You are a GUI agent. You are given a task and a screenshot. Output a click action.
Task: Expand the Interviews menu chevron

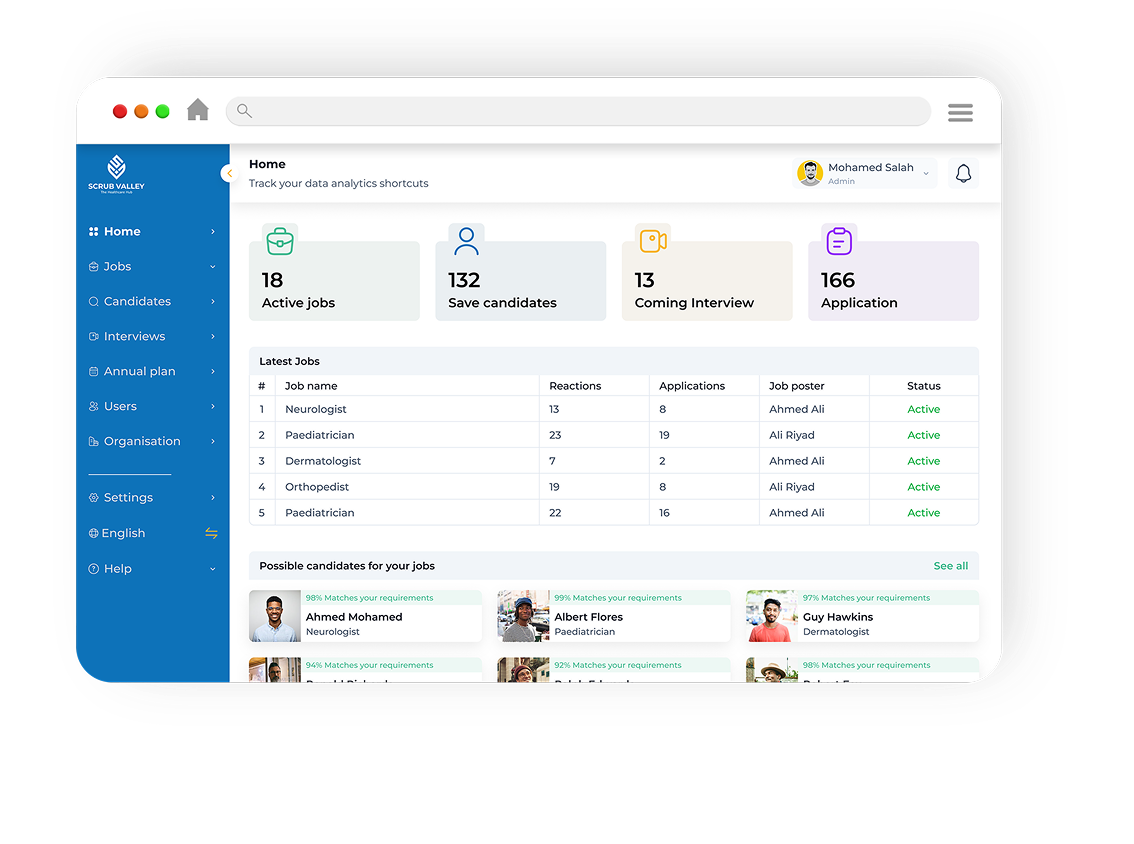coord(213,336)
